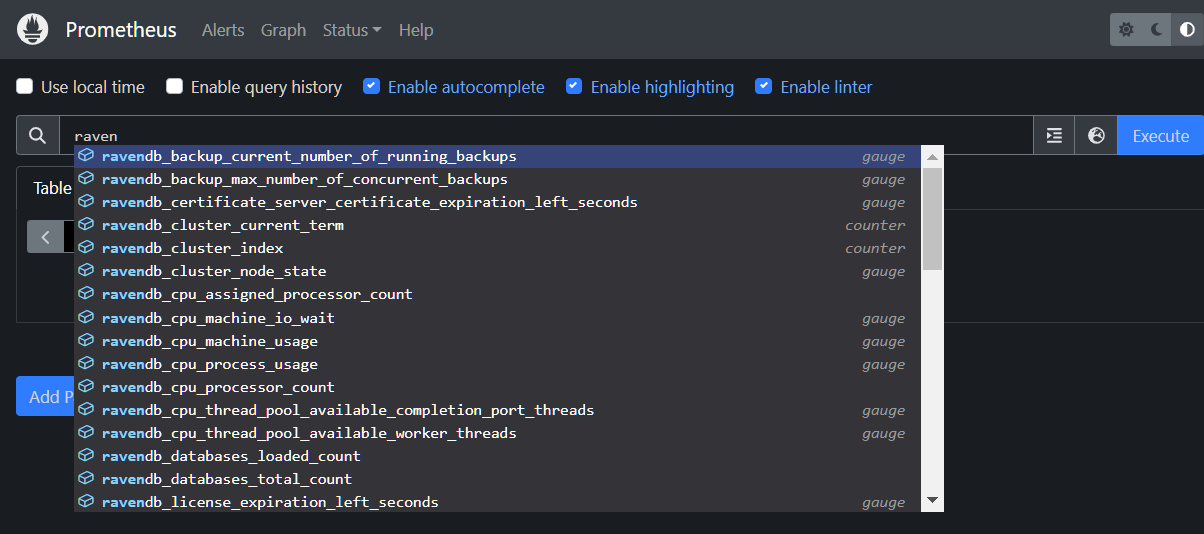
Task: Choose ravendb_cluster_index from autocomplete
Action: click(498, 248)
